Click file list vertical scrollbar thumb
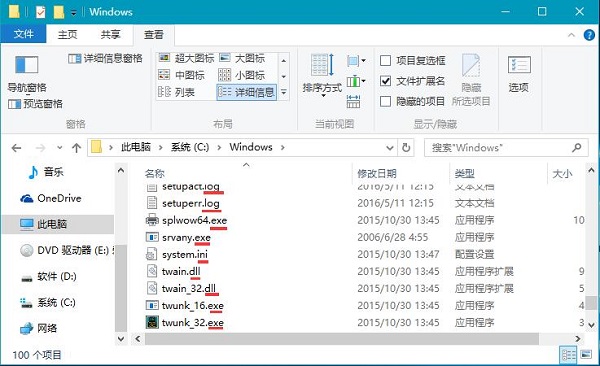Image resolution: width=600 pixels, height=366 pixels. tap(592, 302)
